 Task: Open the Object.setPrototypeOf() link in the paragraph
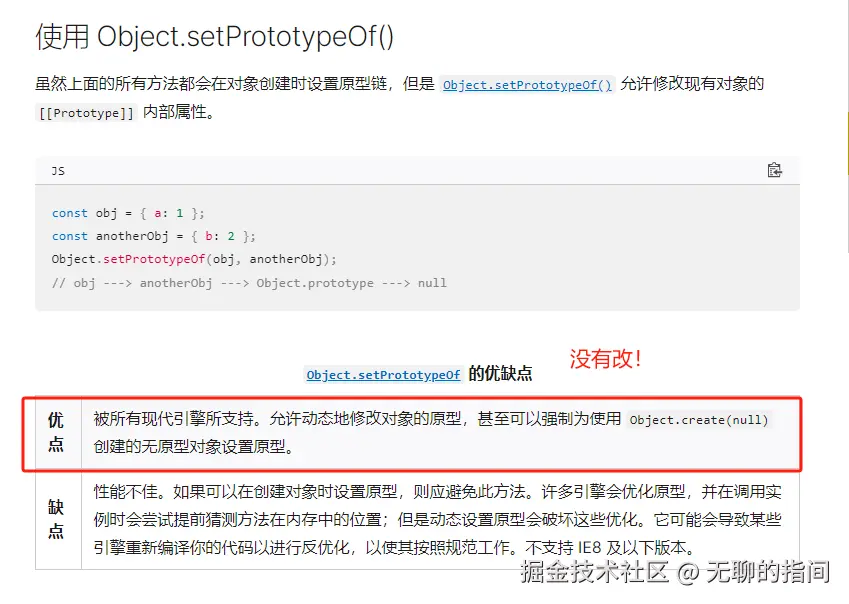(x=527, y=85)
